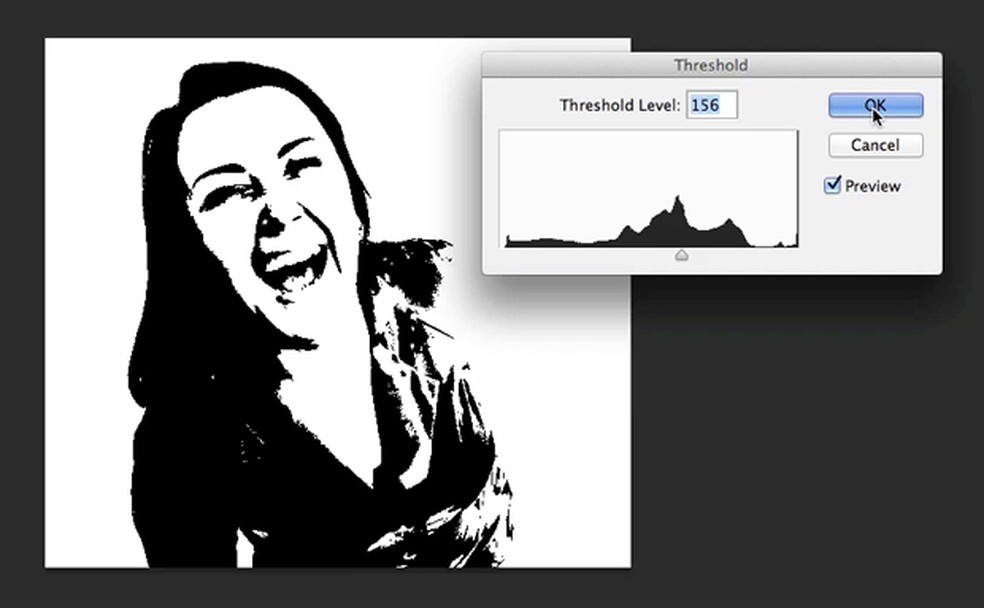This screenshot has height=608, width=984.
Task: Click the threshold slider triangle under histogram
Action: tap(682, 255)
